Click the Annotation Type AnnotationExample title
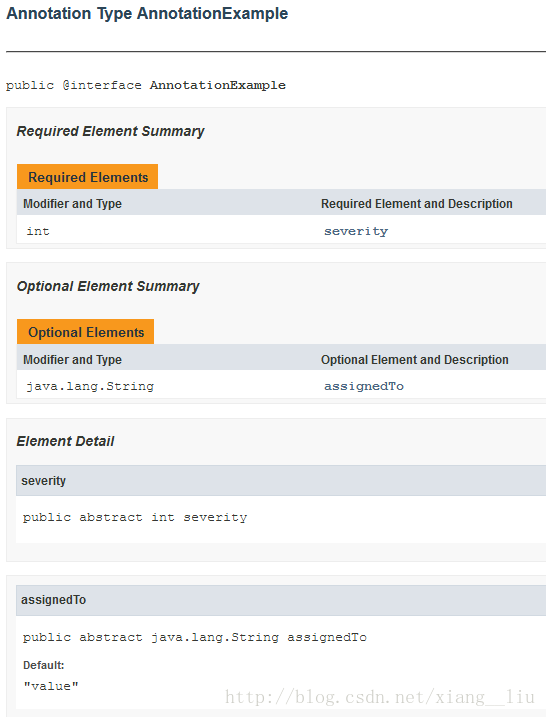546x717 pixels. [x=147, y=14]
